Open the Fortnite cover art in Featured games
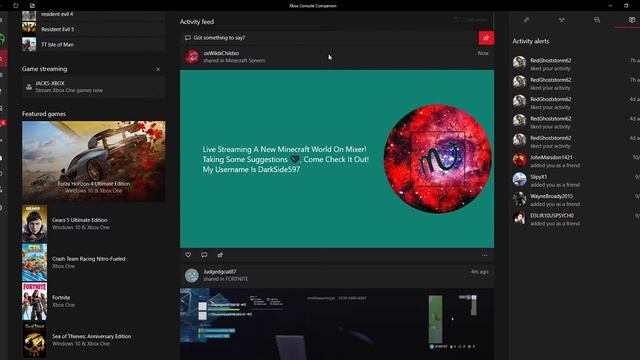Image resolution: width=640 pixels, height=360 pixels. pos(34,301)
